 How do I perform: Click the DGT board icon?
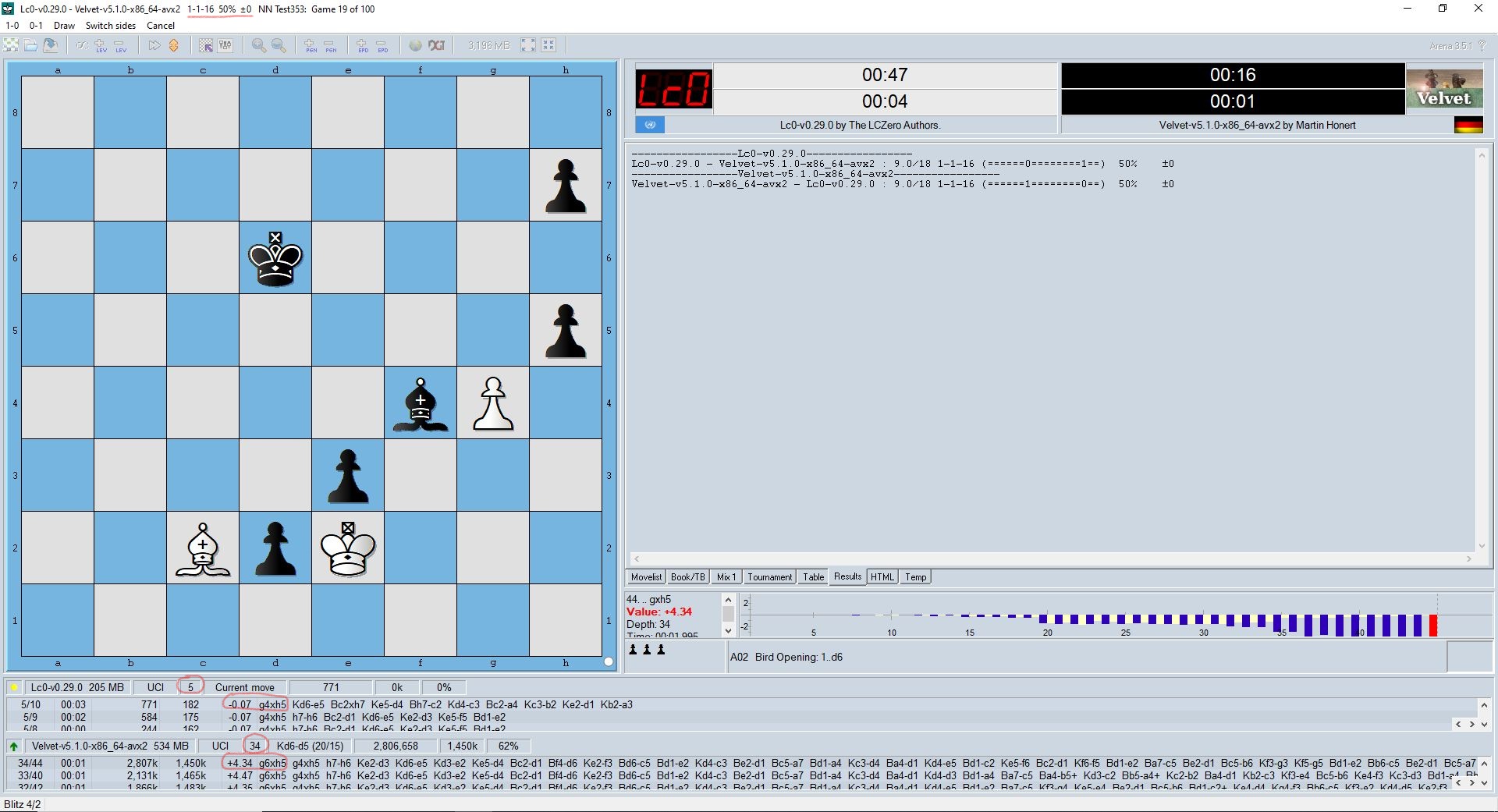(437, 45)
